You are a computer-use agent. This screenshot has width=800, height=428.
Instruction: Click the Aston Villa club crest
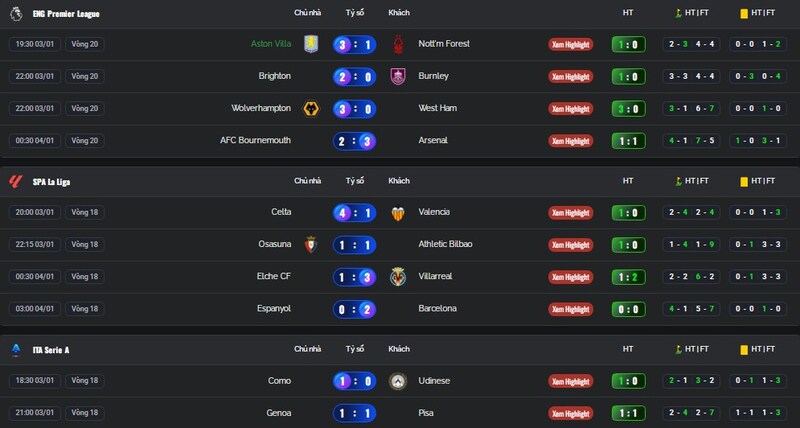click(311, 44)
